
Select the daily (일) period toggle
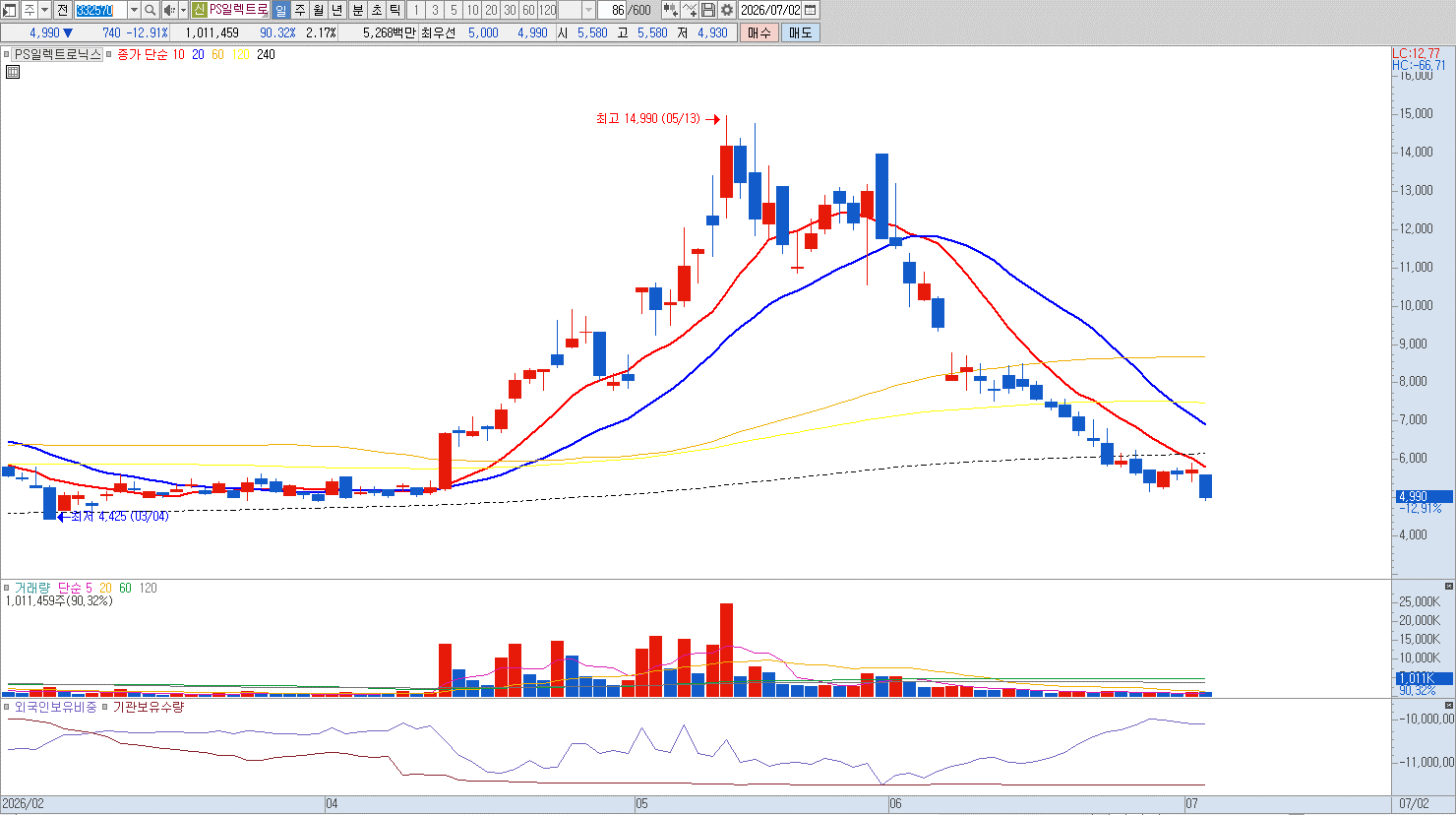point(280,10)
